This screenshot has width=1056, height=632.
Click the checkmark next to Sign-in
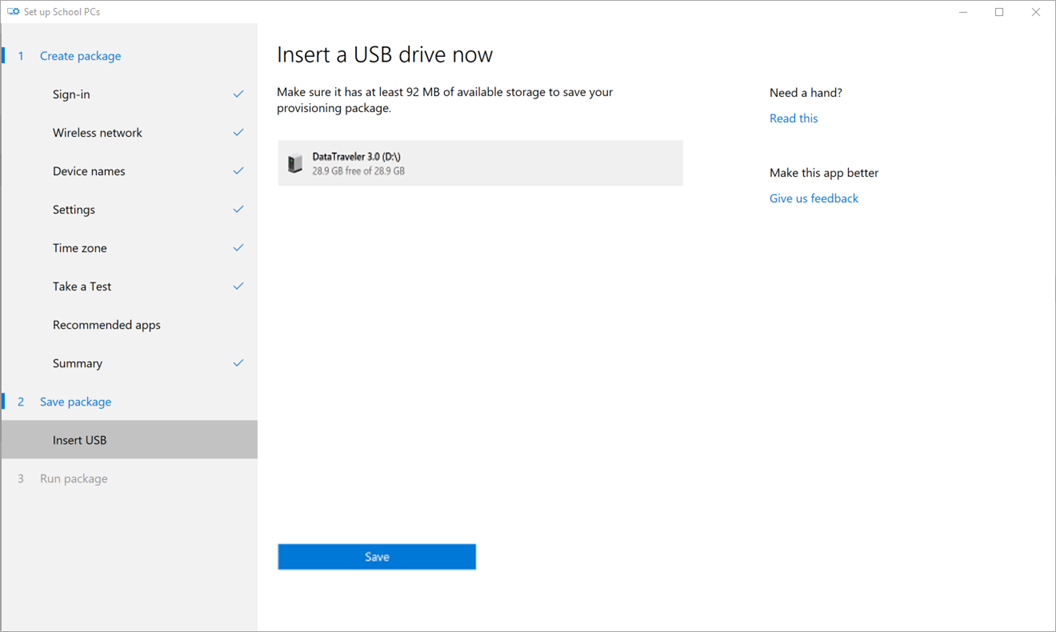click(238, 94)
